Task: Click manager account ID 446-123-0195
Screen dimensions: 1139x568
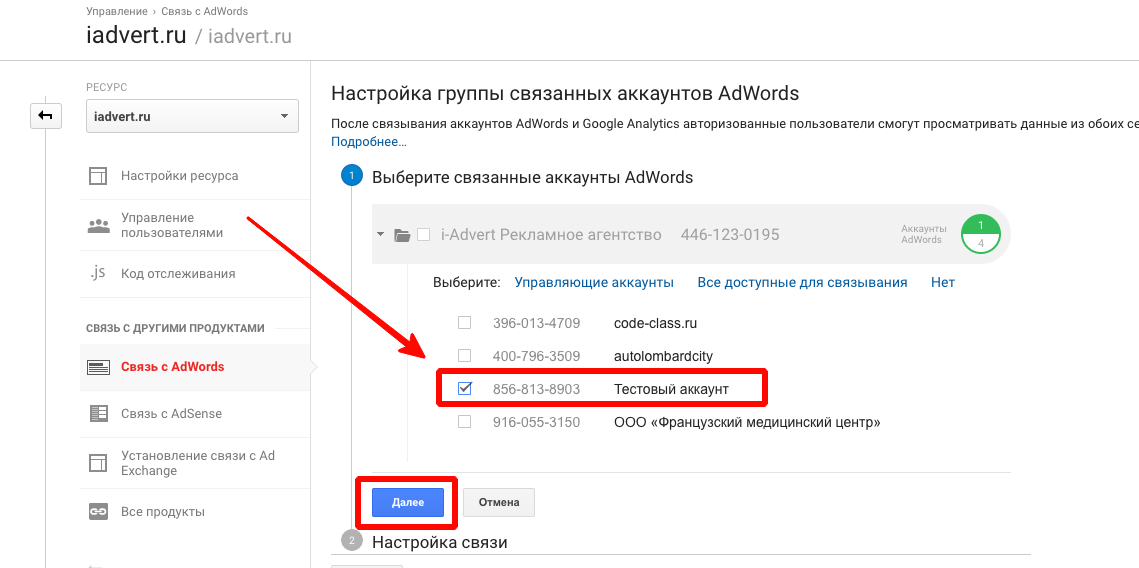Action: pos(729,235)
